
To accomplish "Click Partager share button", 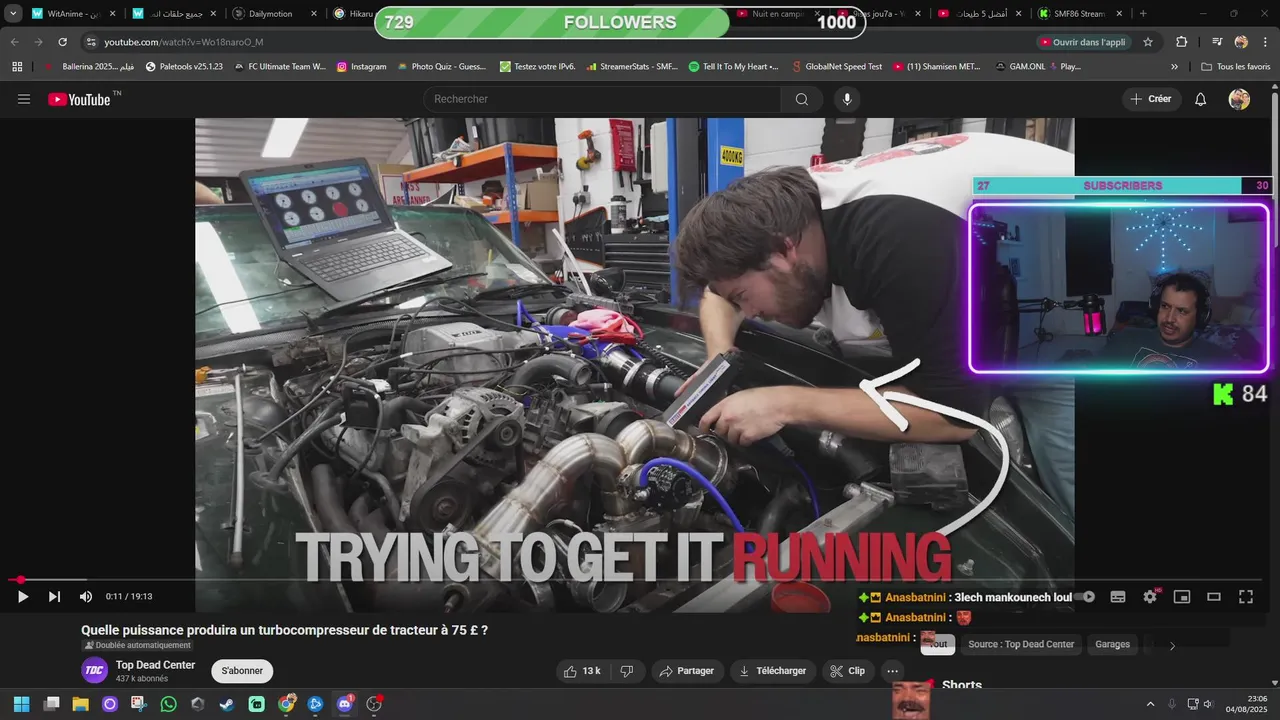I will (x=687, y=671).
